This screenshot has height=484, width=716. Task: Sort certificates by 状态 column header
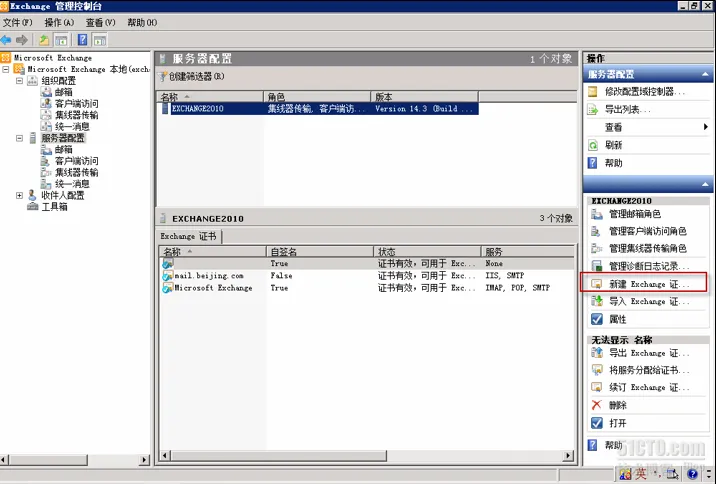coord(427,252)
